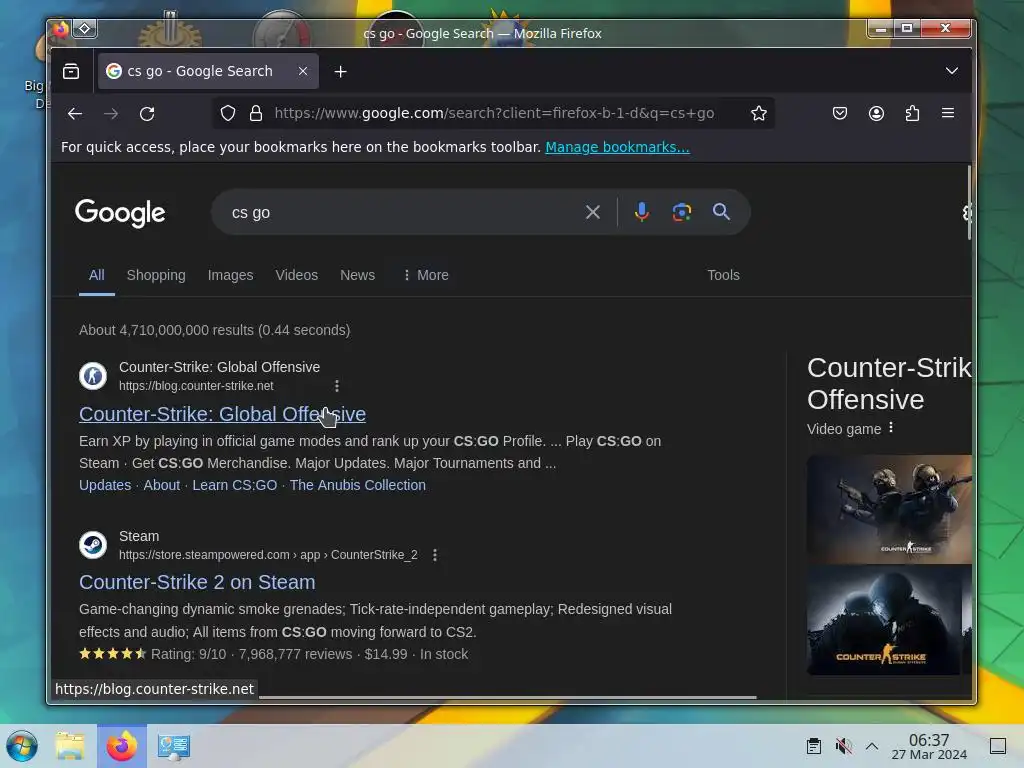1024x768 pixels.
Task: Open the Manage bookmarks link
Action: (617, 147)
